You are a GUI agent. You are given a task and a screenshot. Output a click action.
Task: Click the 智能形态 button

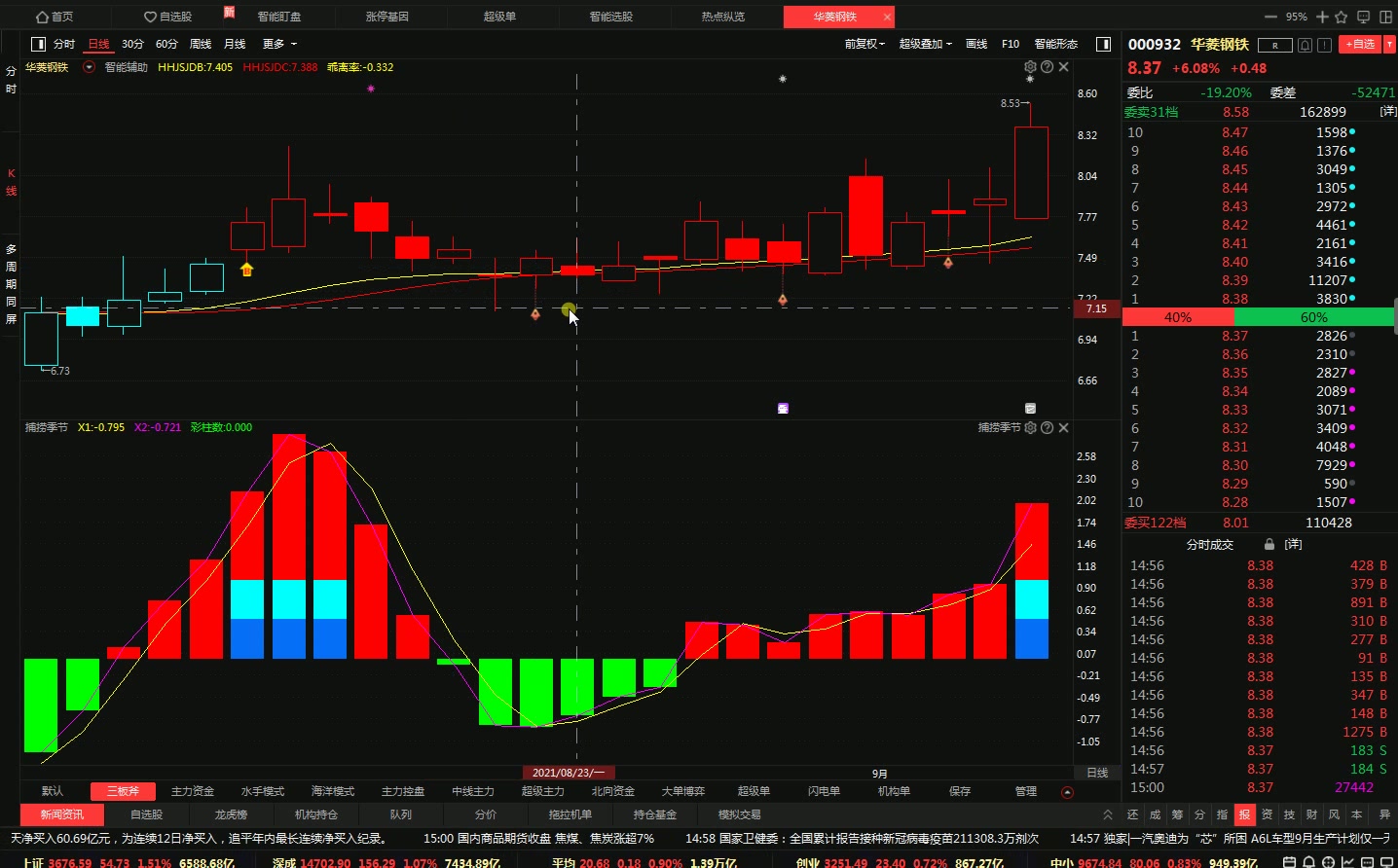click(1056, 44)
